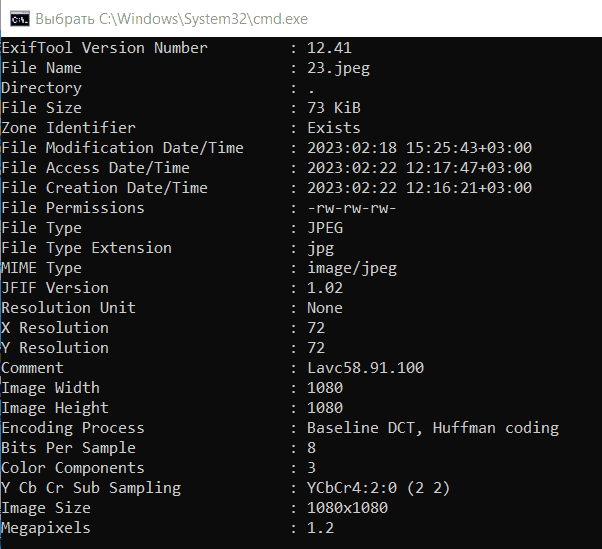Click the File Type Extension value jpg

pyautogui.click(x=320, y=248)
